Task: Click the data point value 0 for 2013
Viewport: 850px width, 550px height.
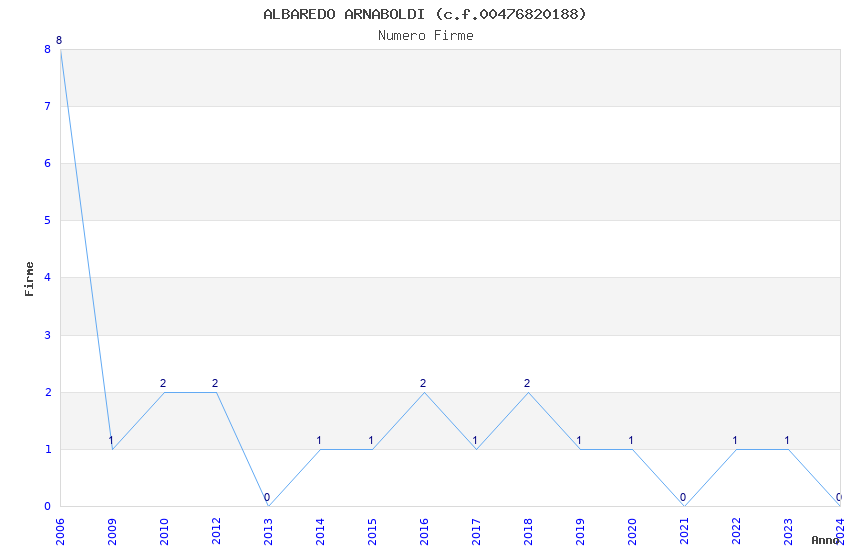Action: pos(267,497)
